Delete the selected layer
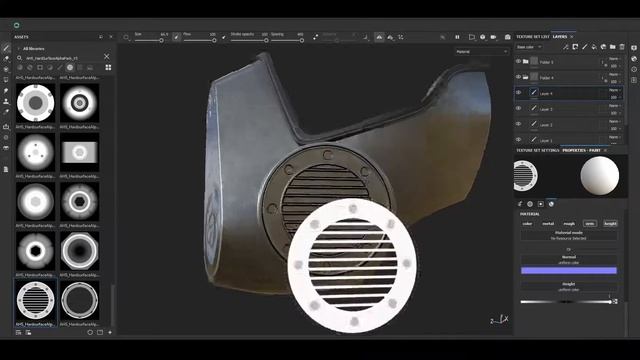 pyautogui.click(x=622, y=47)
